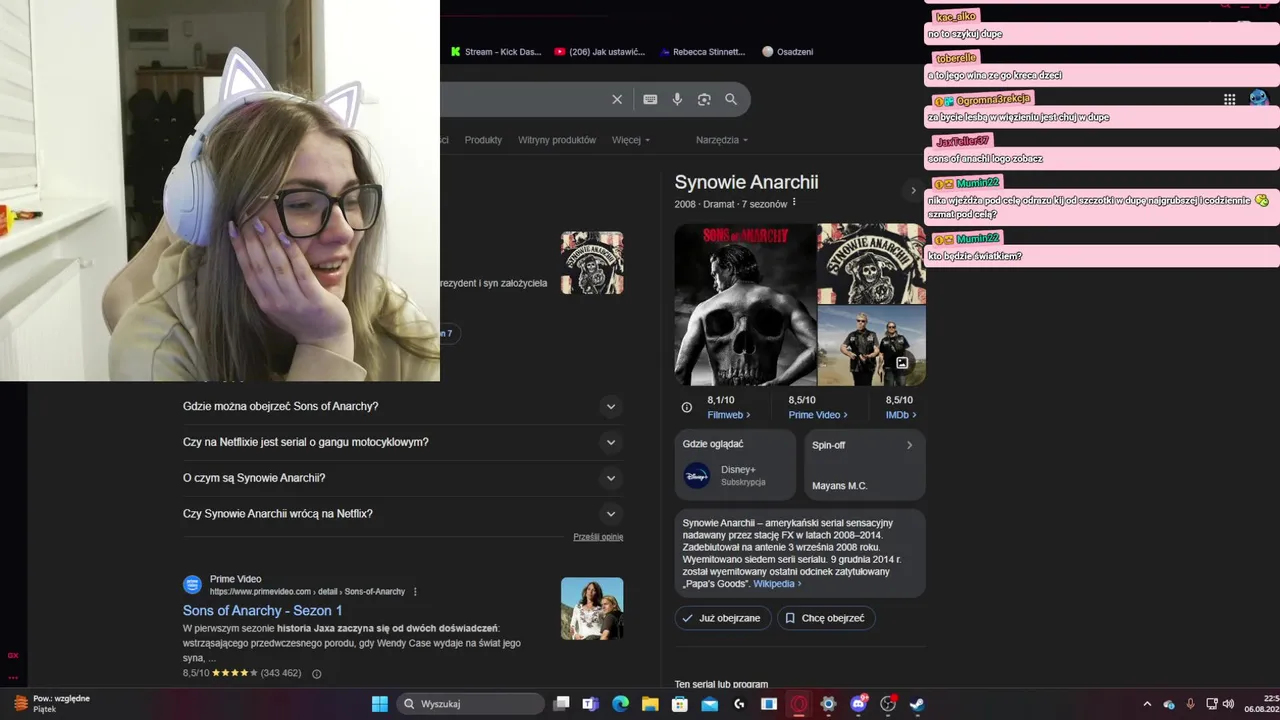Open the Spin-off card chevron
Screen dimensions: 1280x720
coord(909,445)
